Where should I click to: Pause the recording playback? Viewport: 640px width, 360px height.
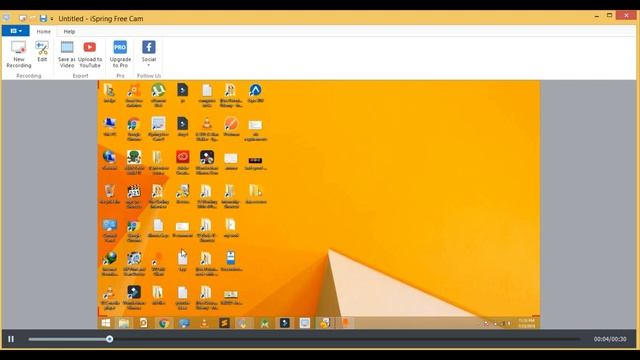coord(11,339)
